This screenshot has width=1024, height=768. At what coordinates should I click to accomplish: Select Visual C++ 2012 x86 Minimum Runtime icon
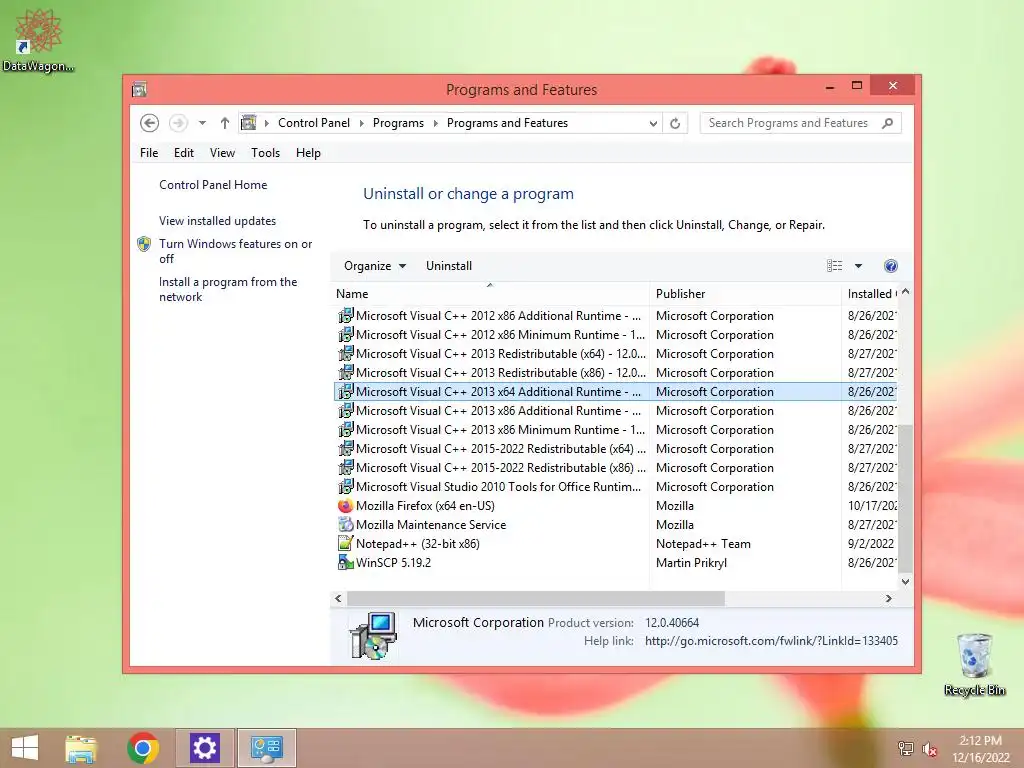pos(345,334)
